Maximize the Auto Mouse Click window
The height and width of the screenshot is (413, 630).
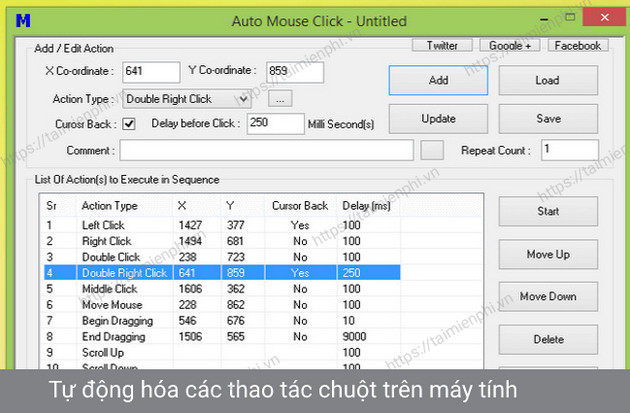point(570,17)
